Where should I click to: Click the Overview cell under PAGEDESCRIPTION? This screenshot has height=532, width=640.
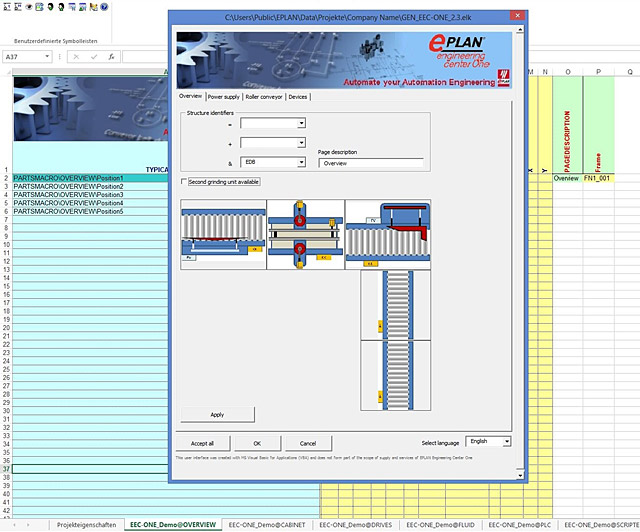[x=567, y=178]
